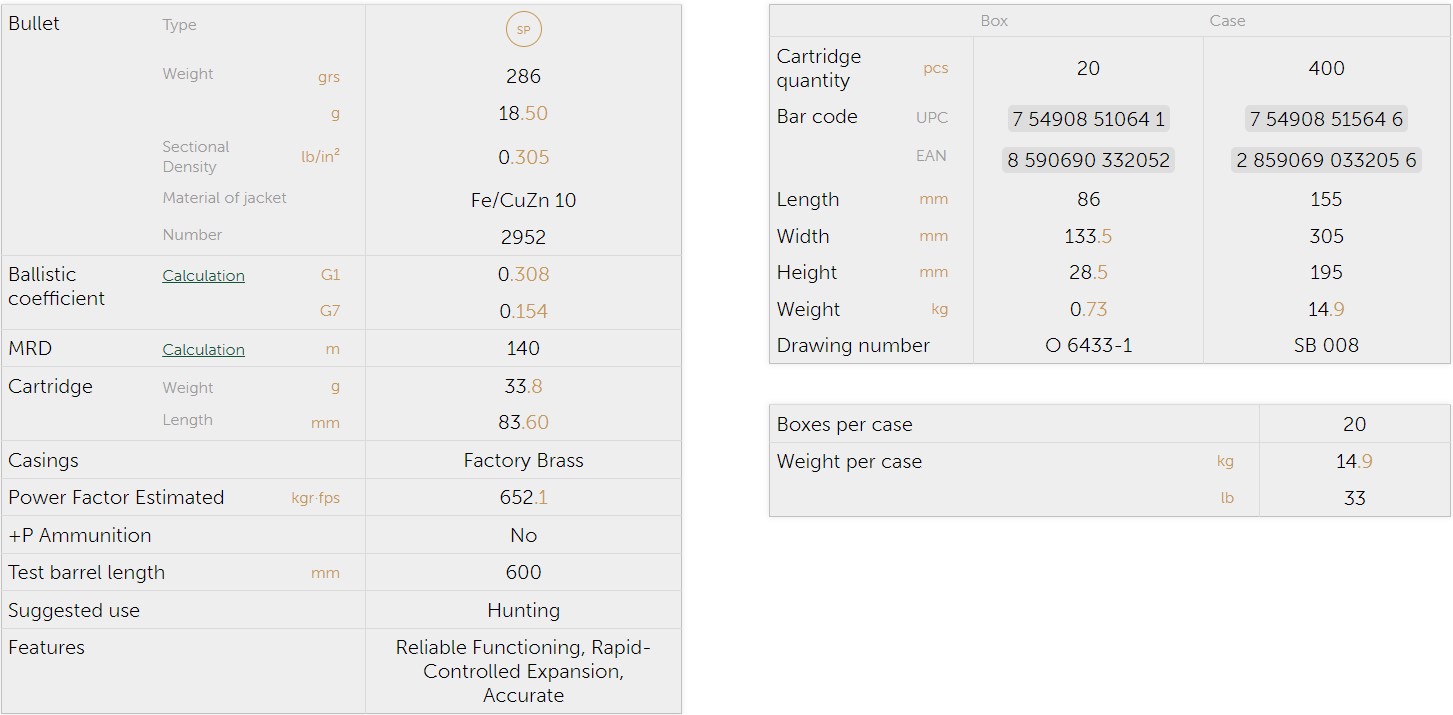Click the Case column header
This screenshot has height=715, width=1453.
click(1227, 21)
